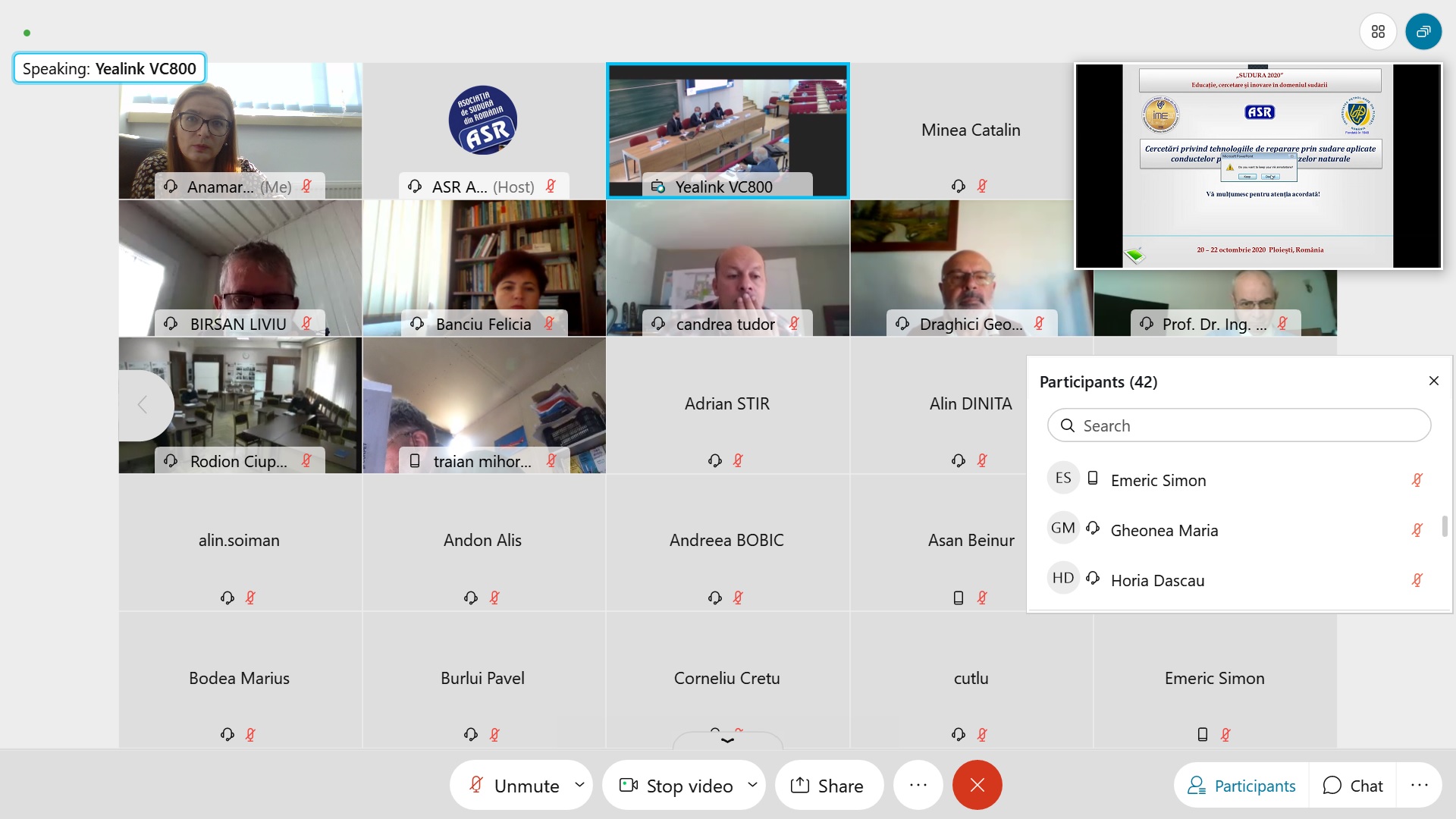Click the red leave meeting button
This screenshot has width=1456, height=819.
(977, 785)
